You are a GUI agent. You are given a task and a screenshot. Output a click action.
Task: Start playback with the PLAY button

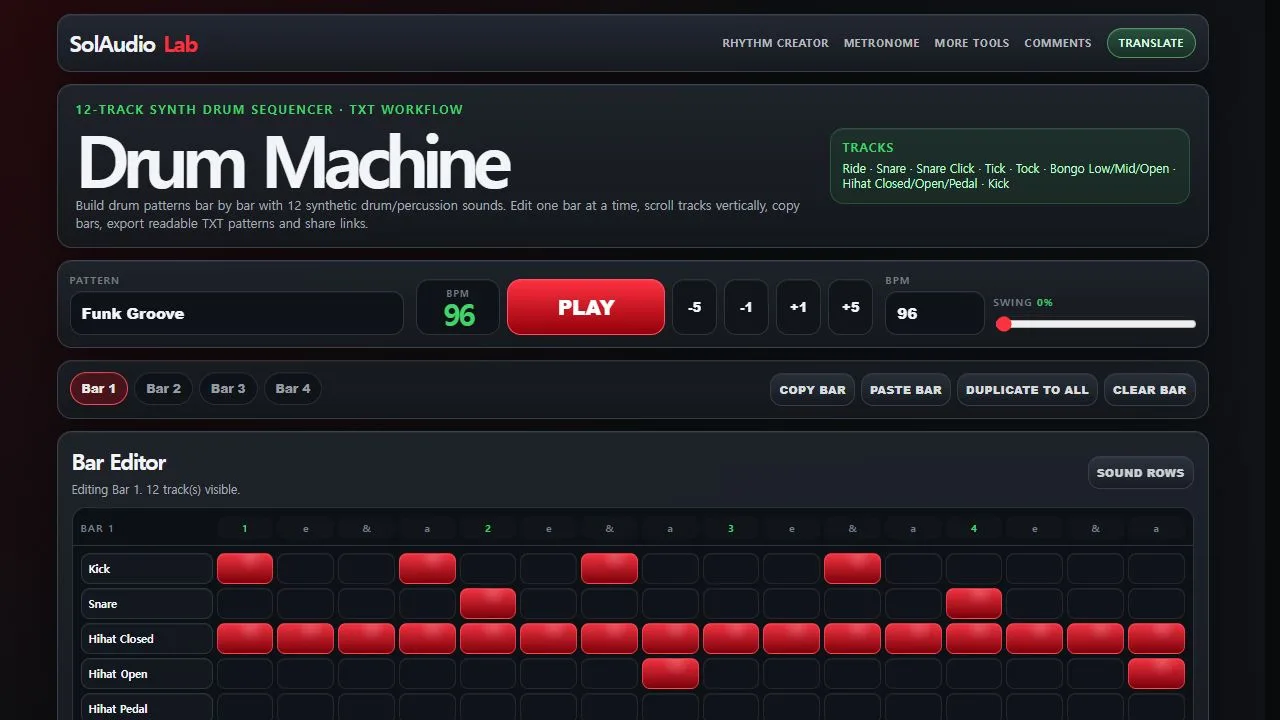pos(586,307)
